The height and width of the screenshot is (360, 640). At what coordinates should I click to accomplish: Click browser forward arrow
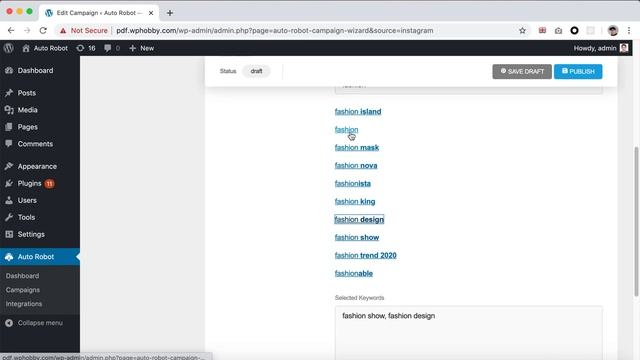27,31
